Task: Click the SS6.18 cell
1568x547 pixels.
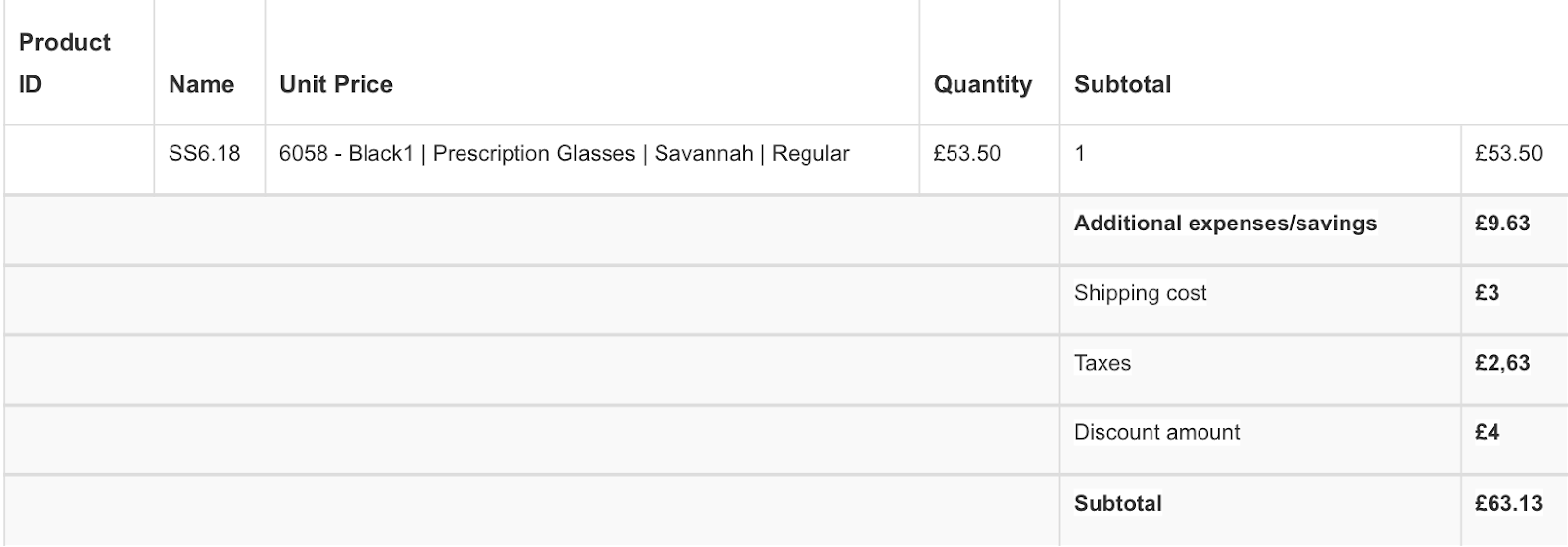Action: (204, 154)
